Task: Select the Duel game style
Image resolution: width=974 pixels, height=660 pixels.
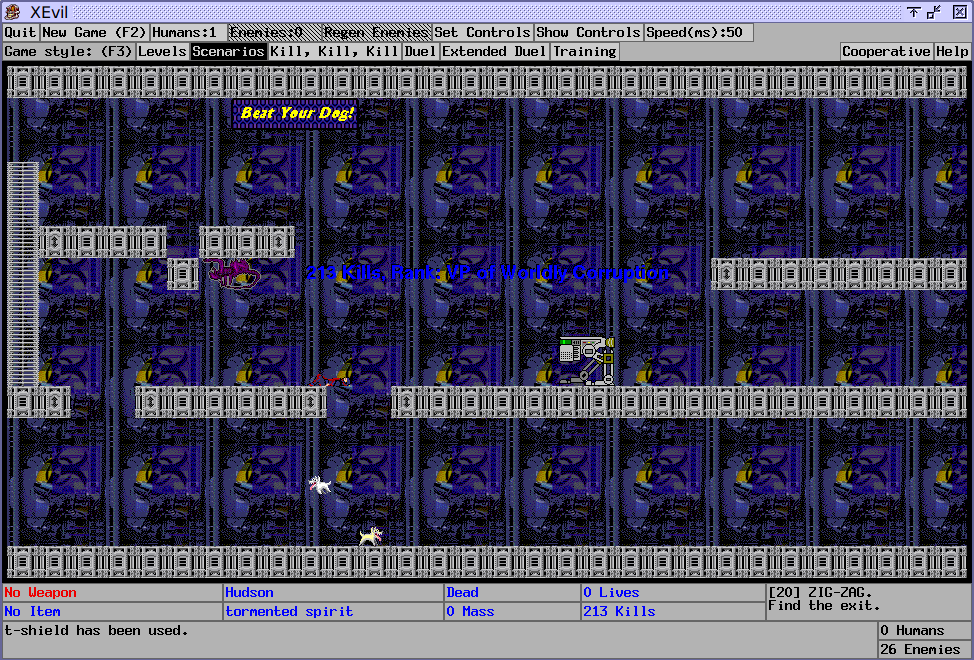Action: point(421,52)
